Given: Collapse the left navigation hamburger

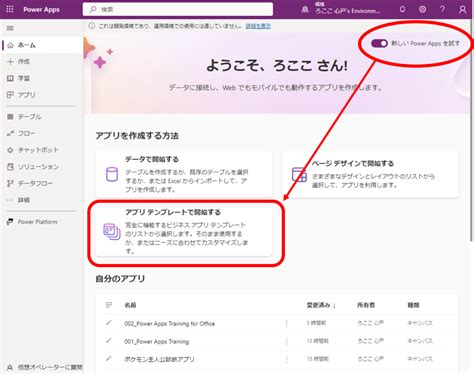Looking at the screenshot, I should point(10,28).
